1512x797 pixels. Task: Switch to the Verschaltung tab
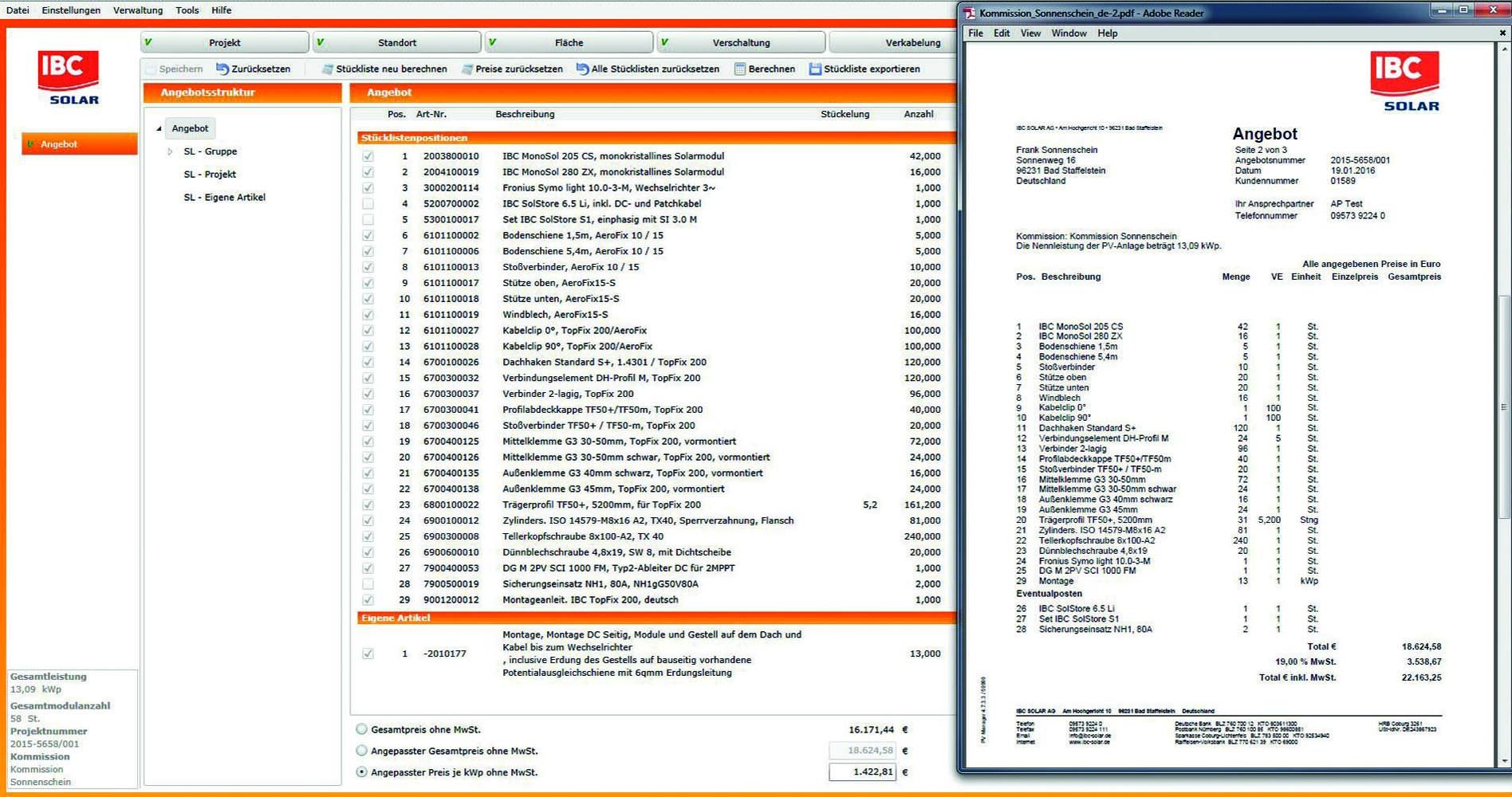tap(741, 42)
